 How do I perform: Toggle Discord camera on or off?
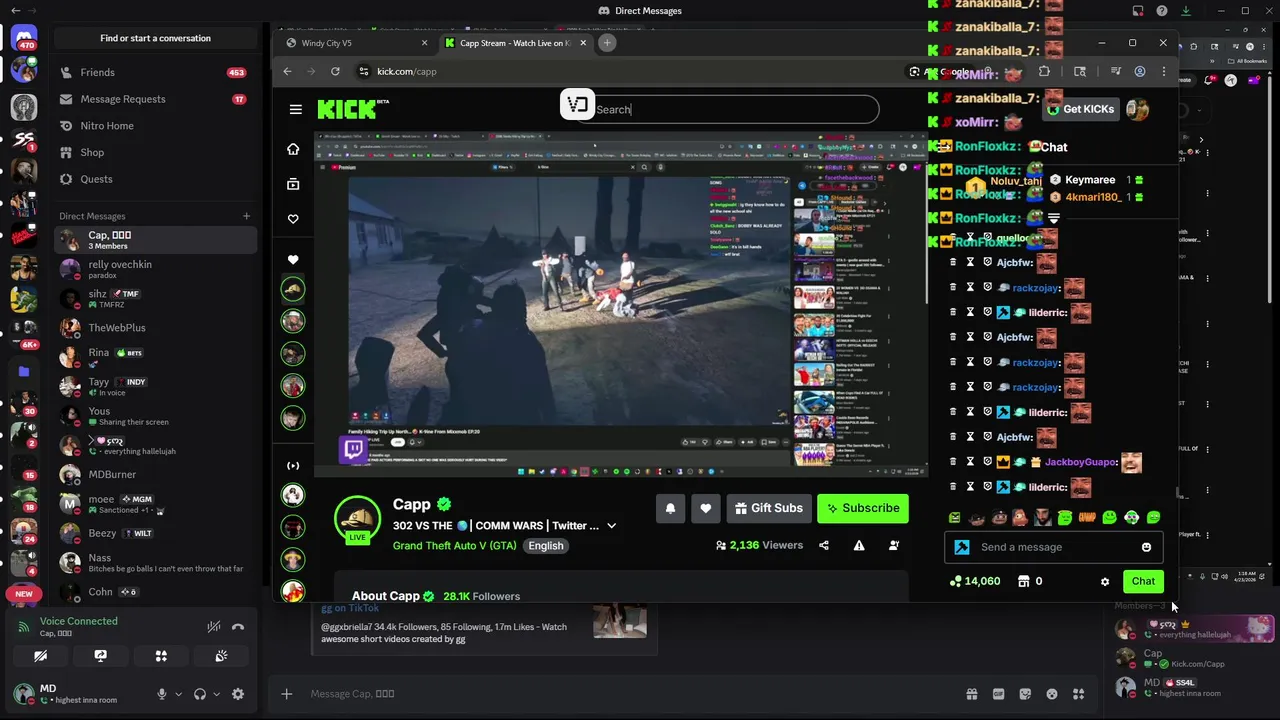point(40,656)
